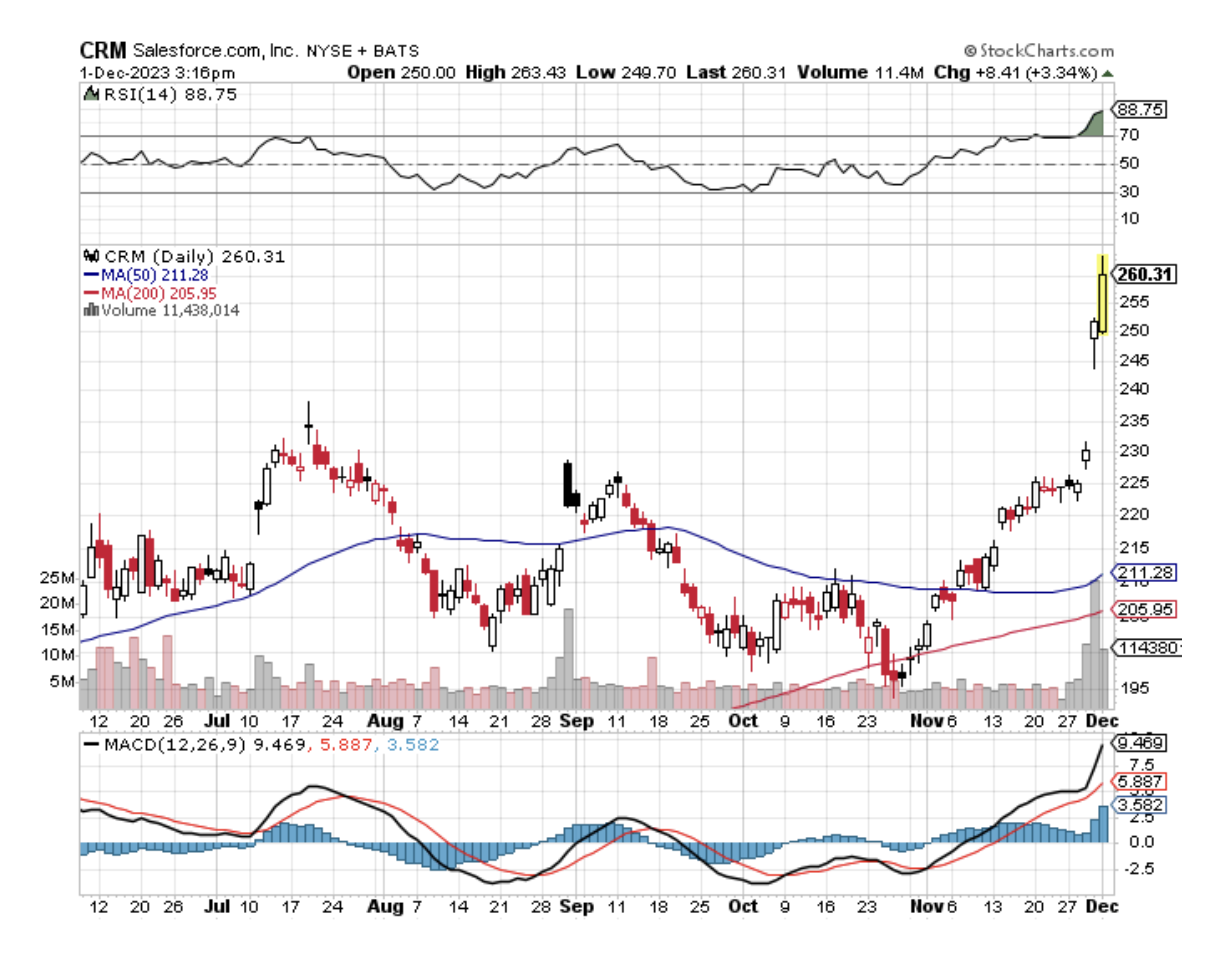Click the Oct label on MACD axis
This screenshot has height=962, width=1218.
(742, 906)
